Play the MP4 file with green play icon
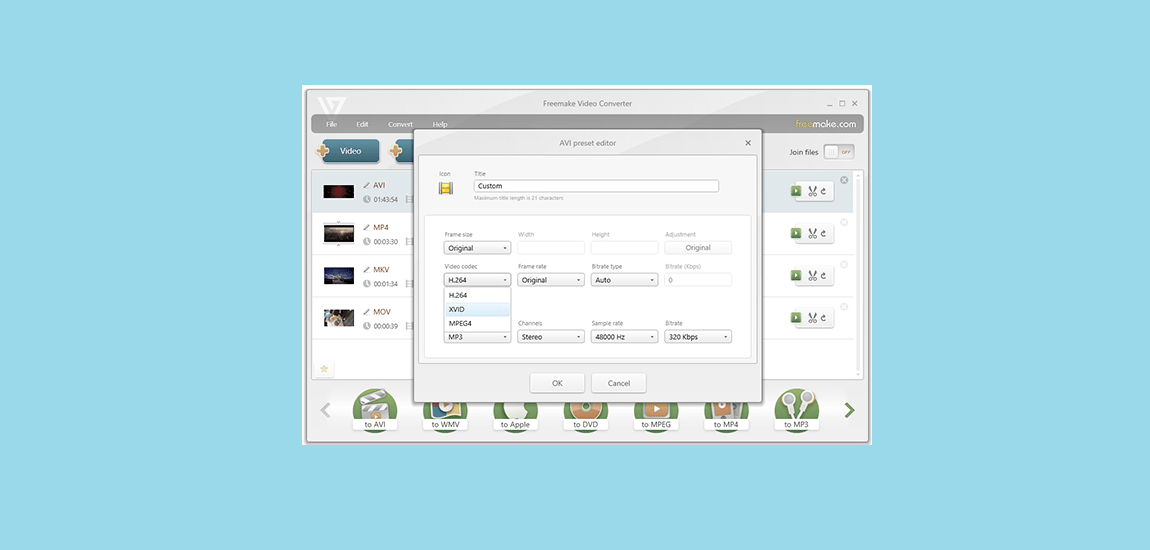The height and width of the screenshot is (550, 1150). coord(795,233)
